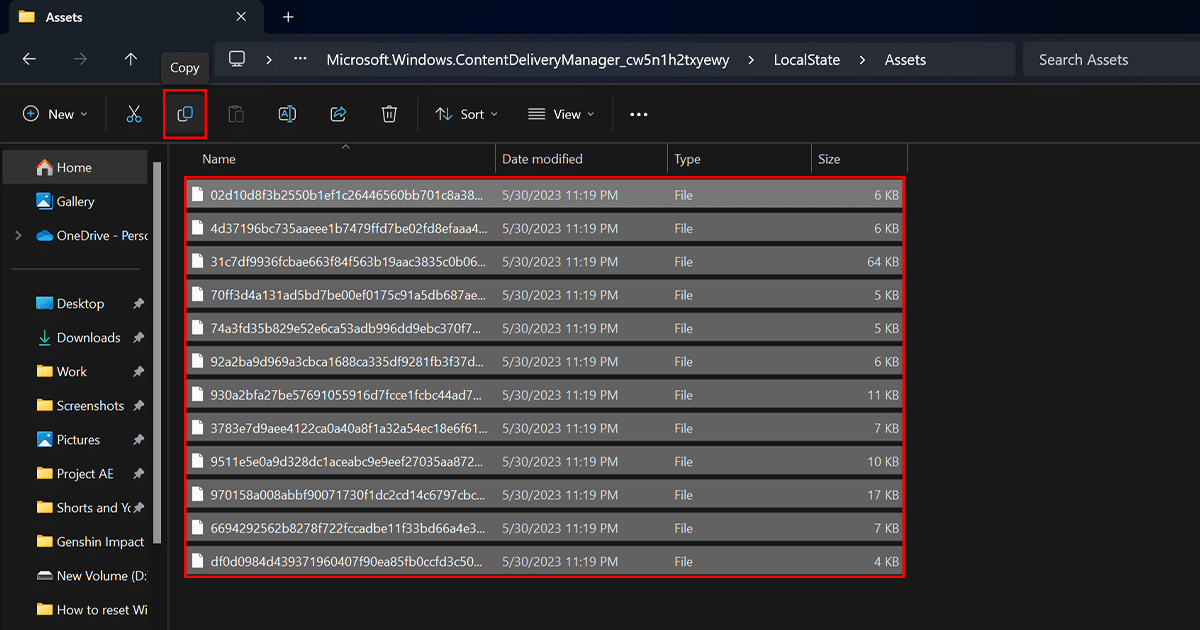Open the View dropdown menu
Viewport: 1200px width, 630px height.
561,115
